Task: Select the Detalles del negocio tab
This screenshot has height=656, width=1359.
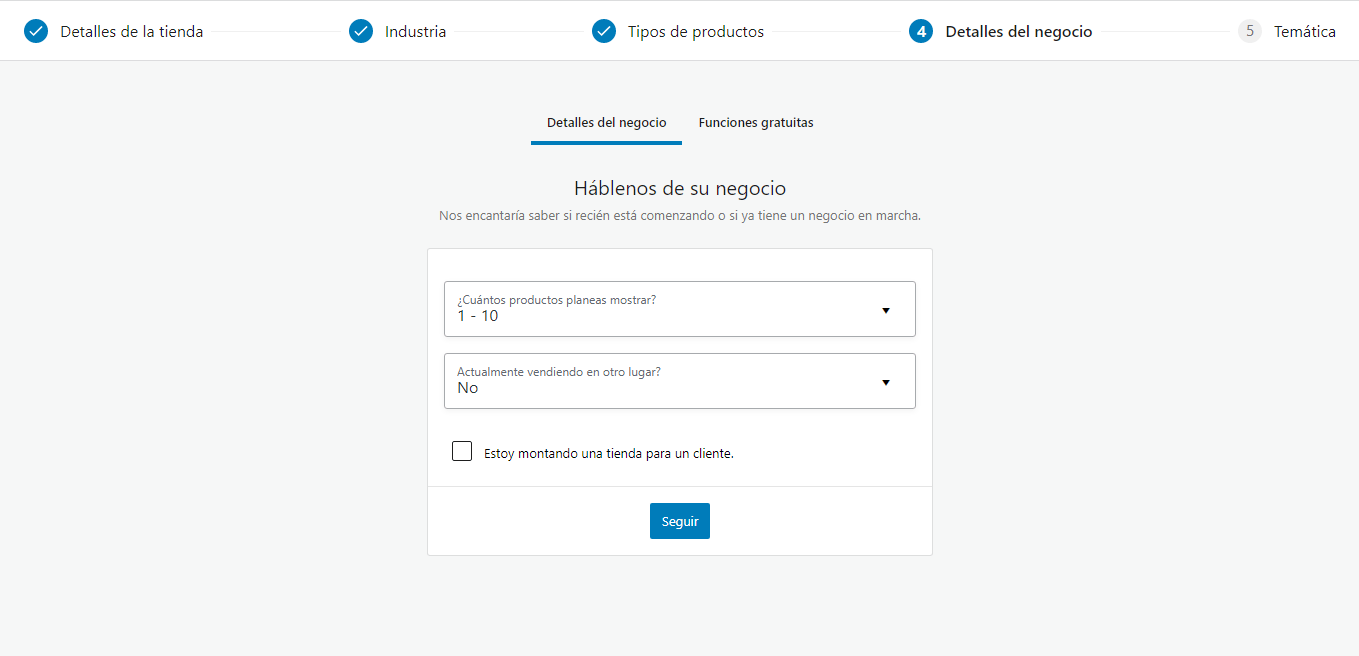Action: coord(606,123)
